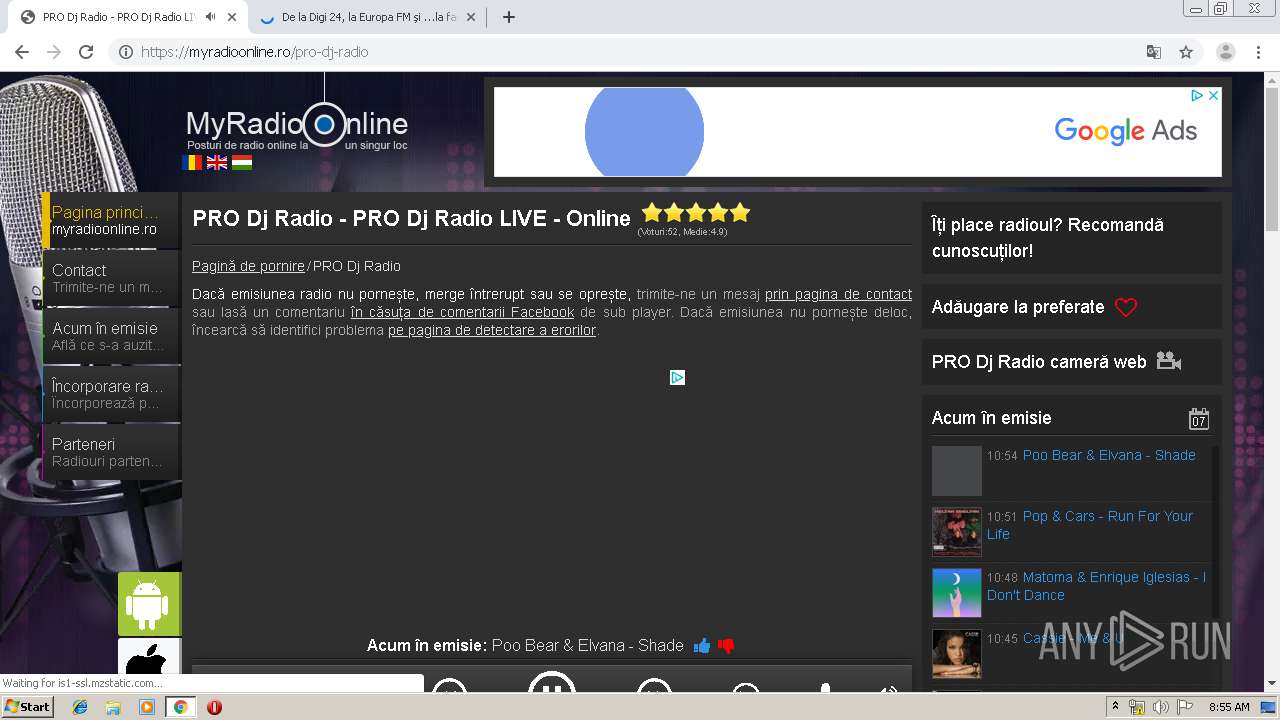Screen dimensions: 1280x720
Task: Click PRO Dj Radio cameră web
Action: click(x=1039, y=362)
